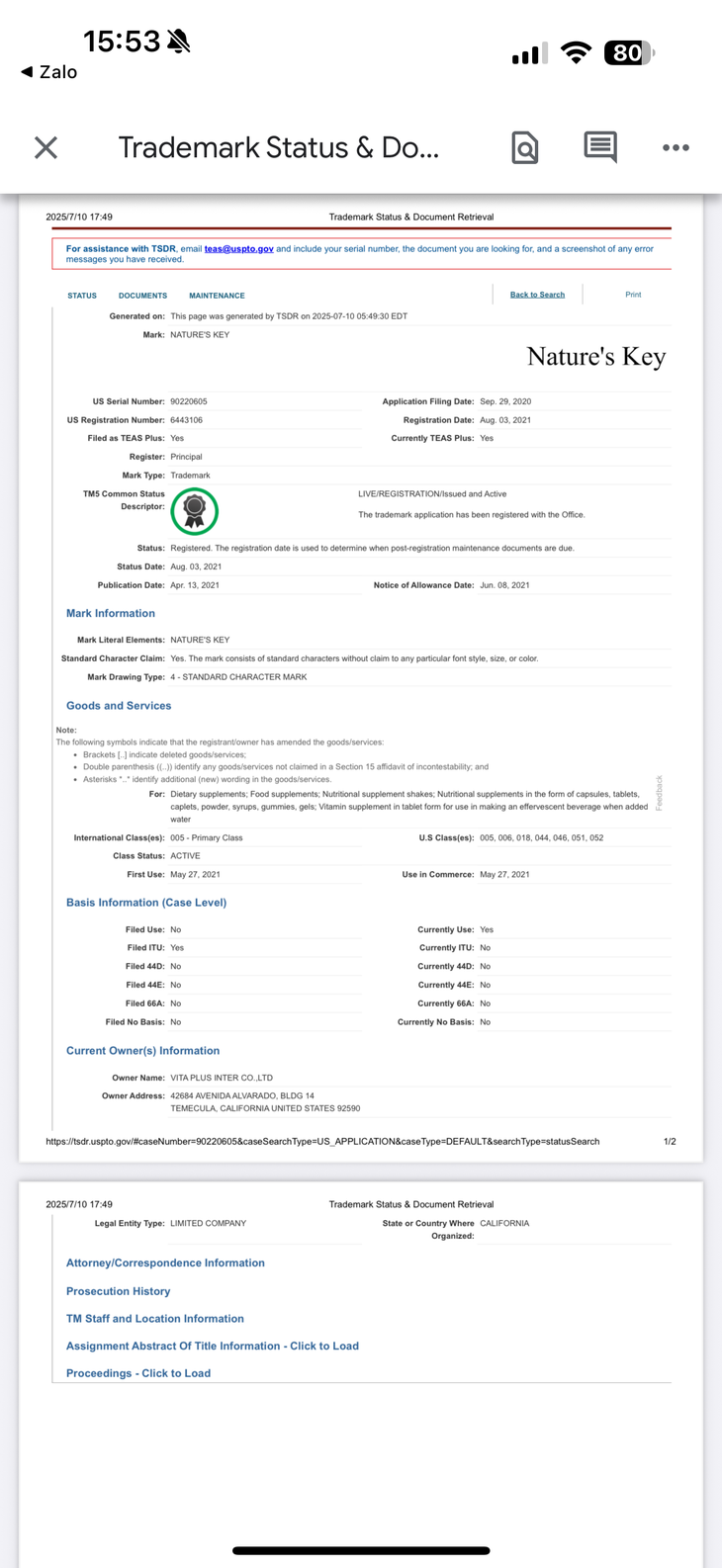
Task: Close the document viewer with X
Action: pos(45,148)
